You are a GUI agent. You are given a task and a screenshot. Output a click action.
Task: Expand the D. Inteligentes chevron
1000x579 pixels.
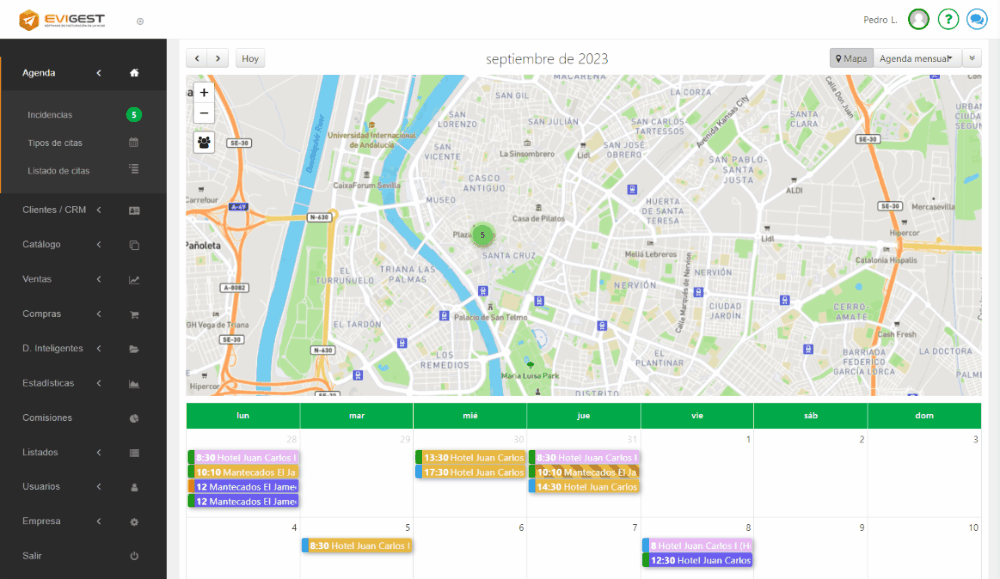pyautogui.click(x=99, y=348)
